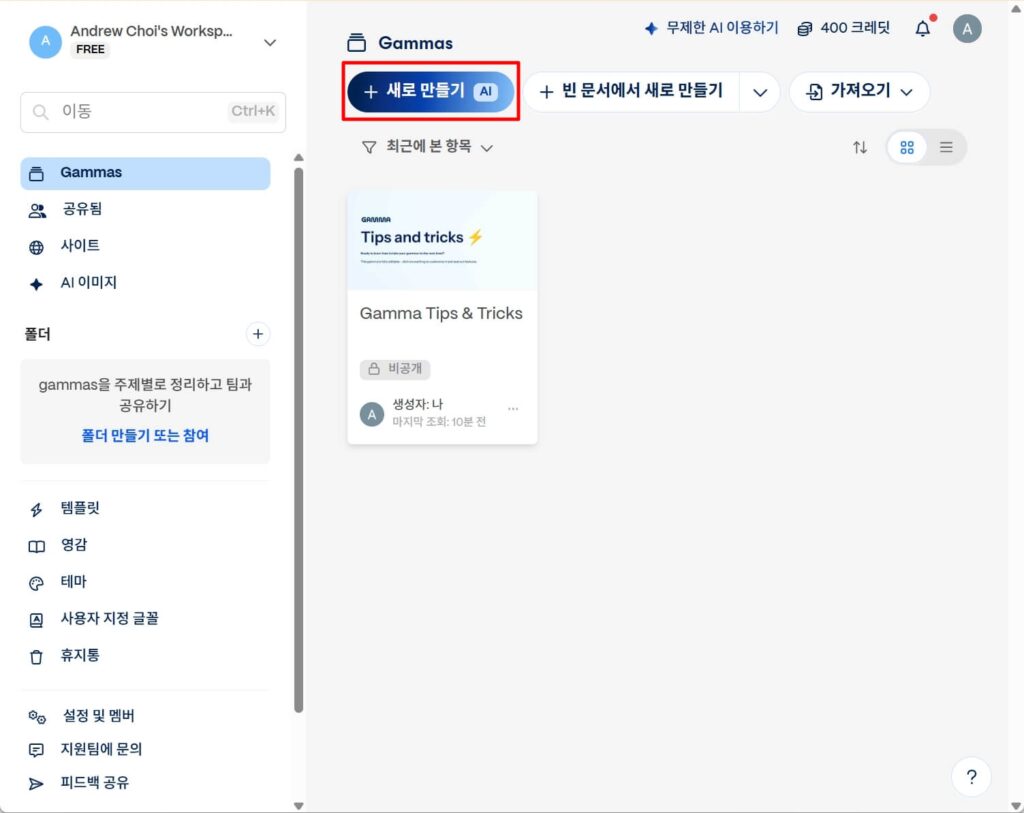Viewport: 1024px width, 813px height.
Task: Toggle the sort order control
Action: coord(860,147)
